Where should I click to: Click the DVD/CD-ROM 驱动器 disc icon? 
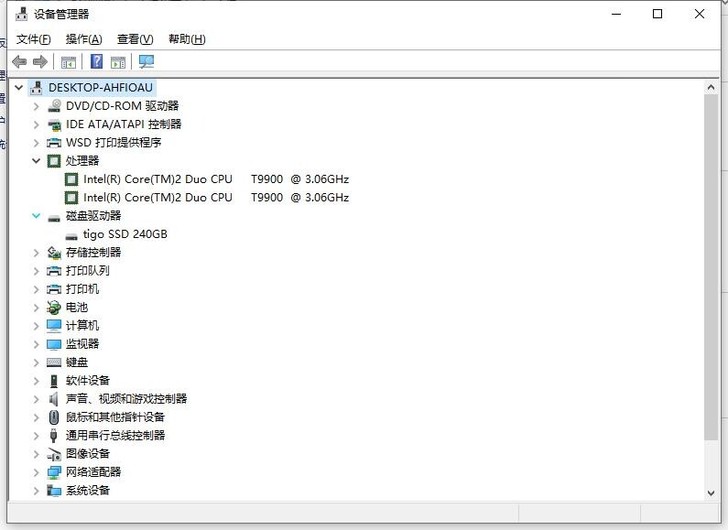coord(54,106)
